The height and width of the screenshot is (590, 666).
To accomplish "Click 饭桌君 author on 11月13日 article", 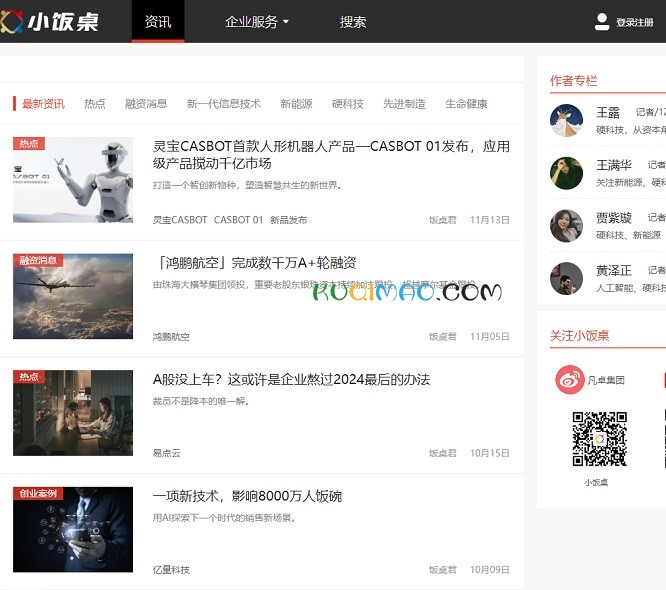I will (x=443, y=220).
